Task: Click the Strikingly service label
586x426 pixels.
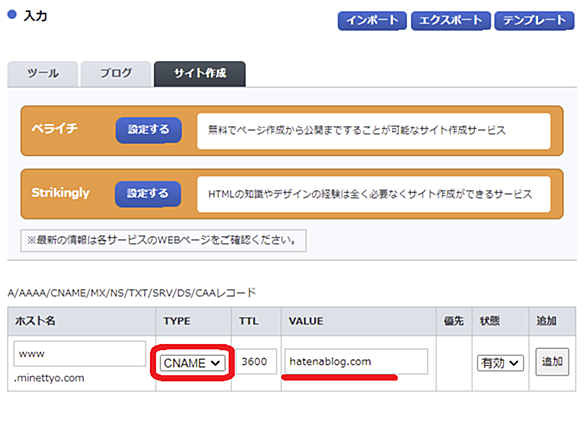Action: tap(61, 193)
